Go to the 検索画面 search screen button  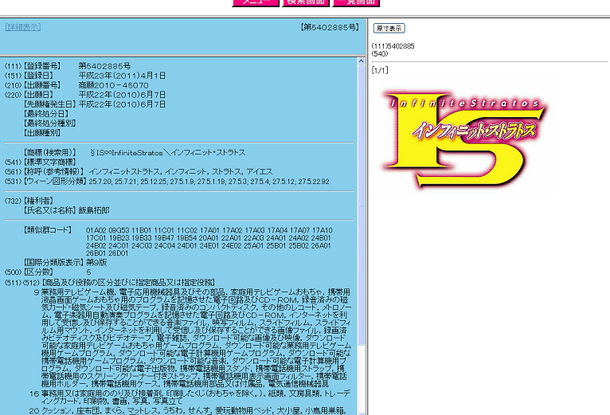click(x=306, y=3)
